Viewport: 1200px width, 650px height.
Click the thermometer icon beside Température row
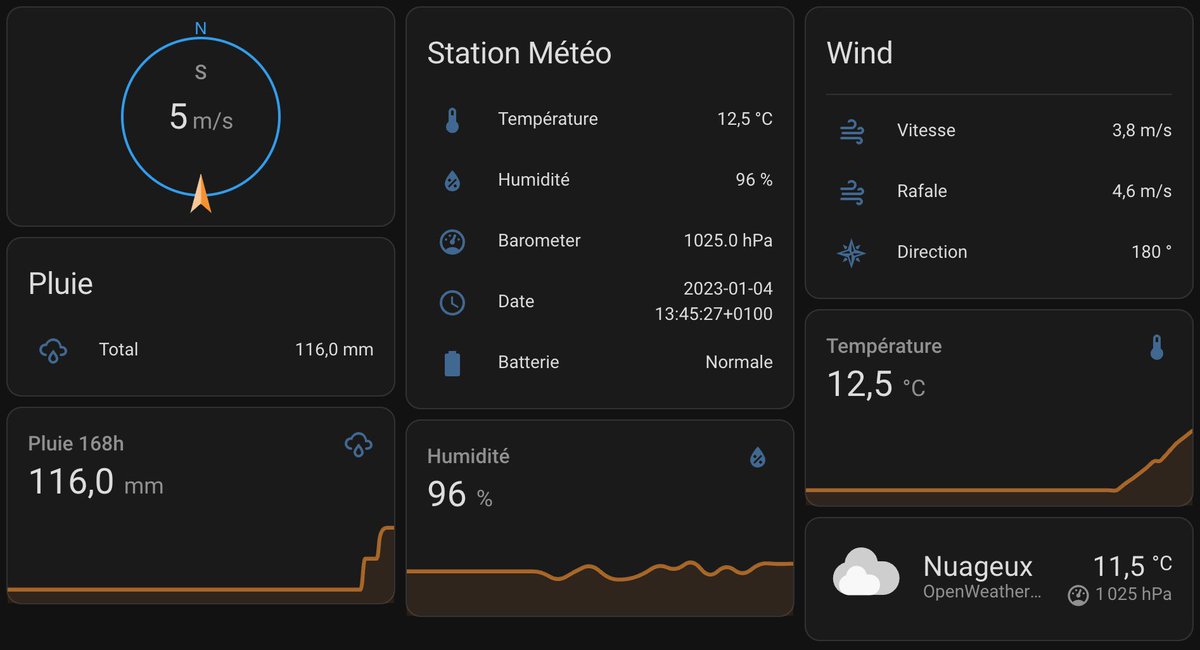[452, 121]
